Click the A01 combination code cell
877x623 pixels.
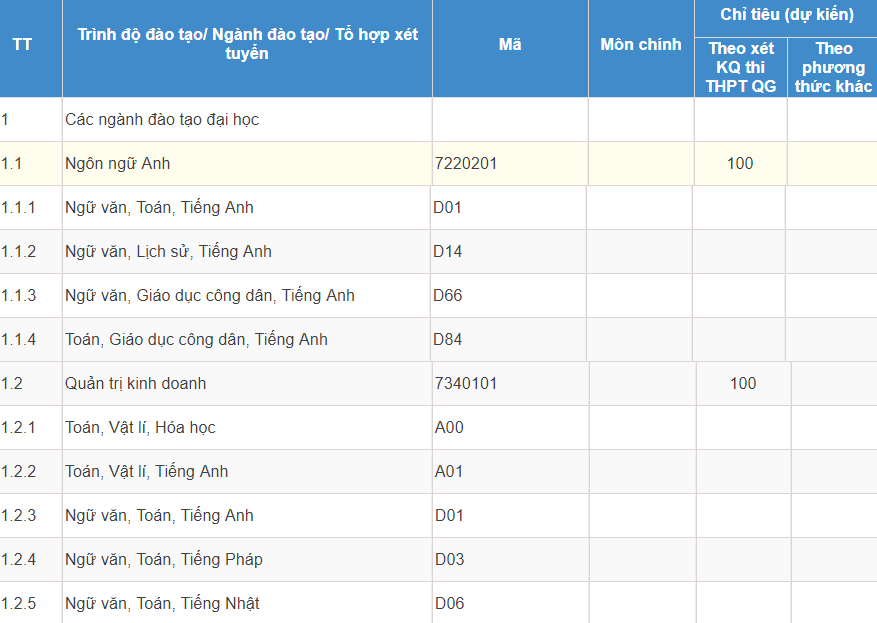[x=449, y=472]
